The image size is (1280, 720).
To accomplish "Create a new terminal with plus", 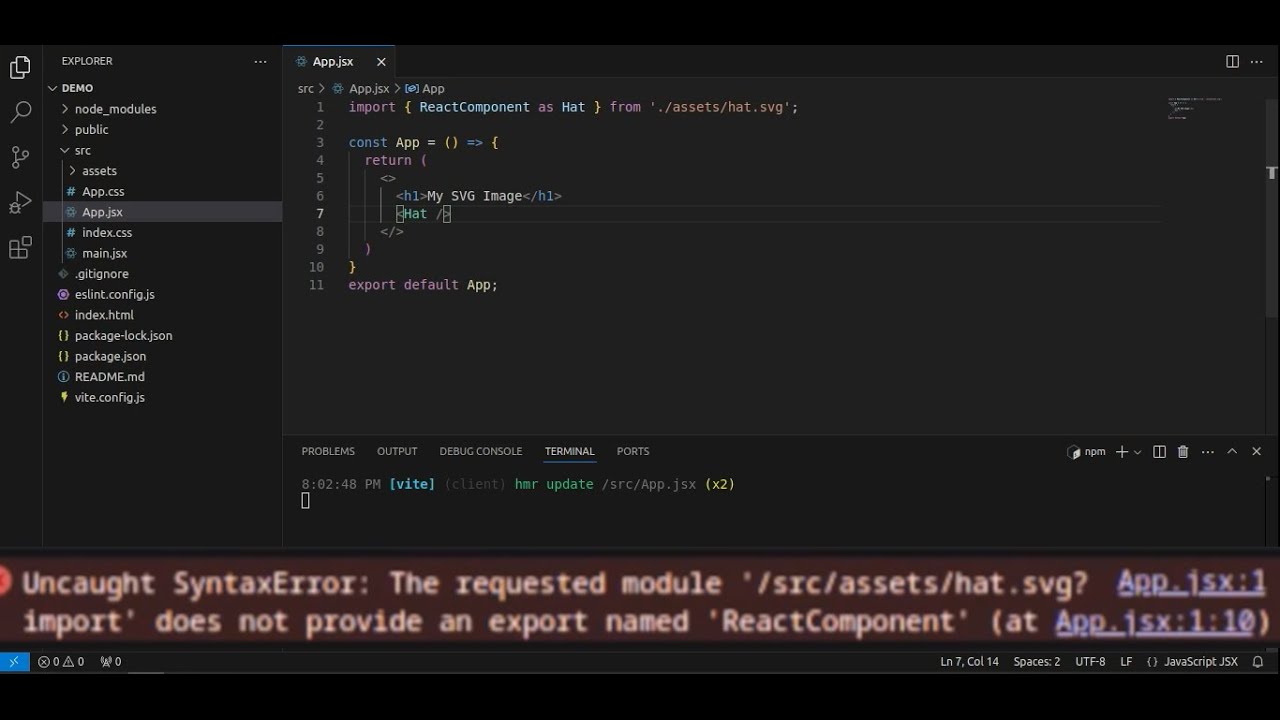I will [1122, 452].
